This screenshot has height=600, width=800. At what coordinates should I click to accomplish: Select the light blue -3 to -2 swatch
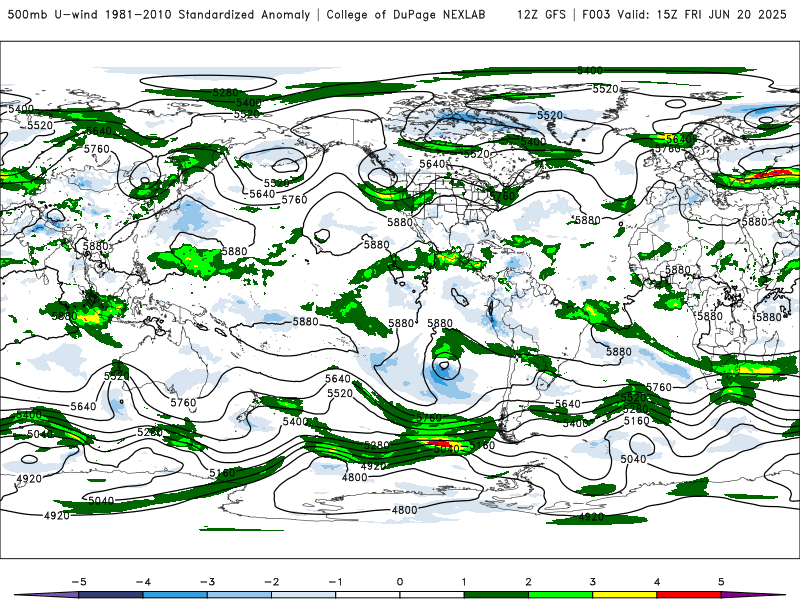tap(239, 595)
